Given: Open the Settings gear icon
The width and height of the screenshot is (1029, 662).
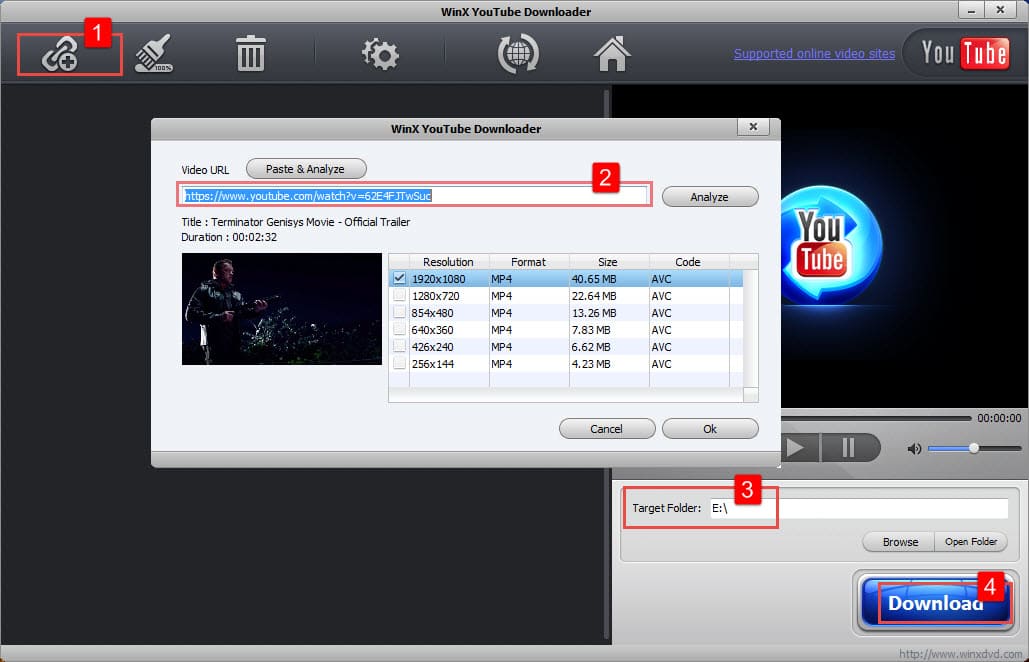Looking at the screenshot, I should click(380, 54).
